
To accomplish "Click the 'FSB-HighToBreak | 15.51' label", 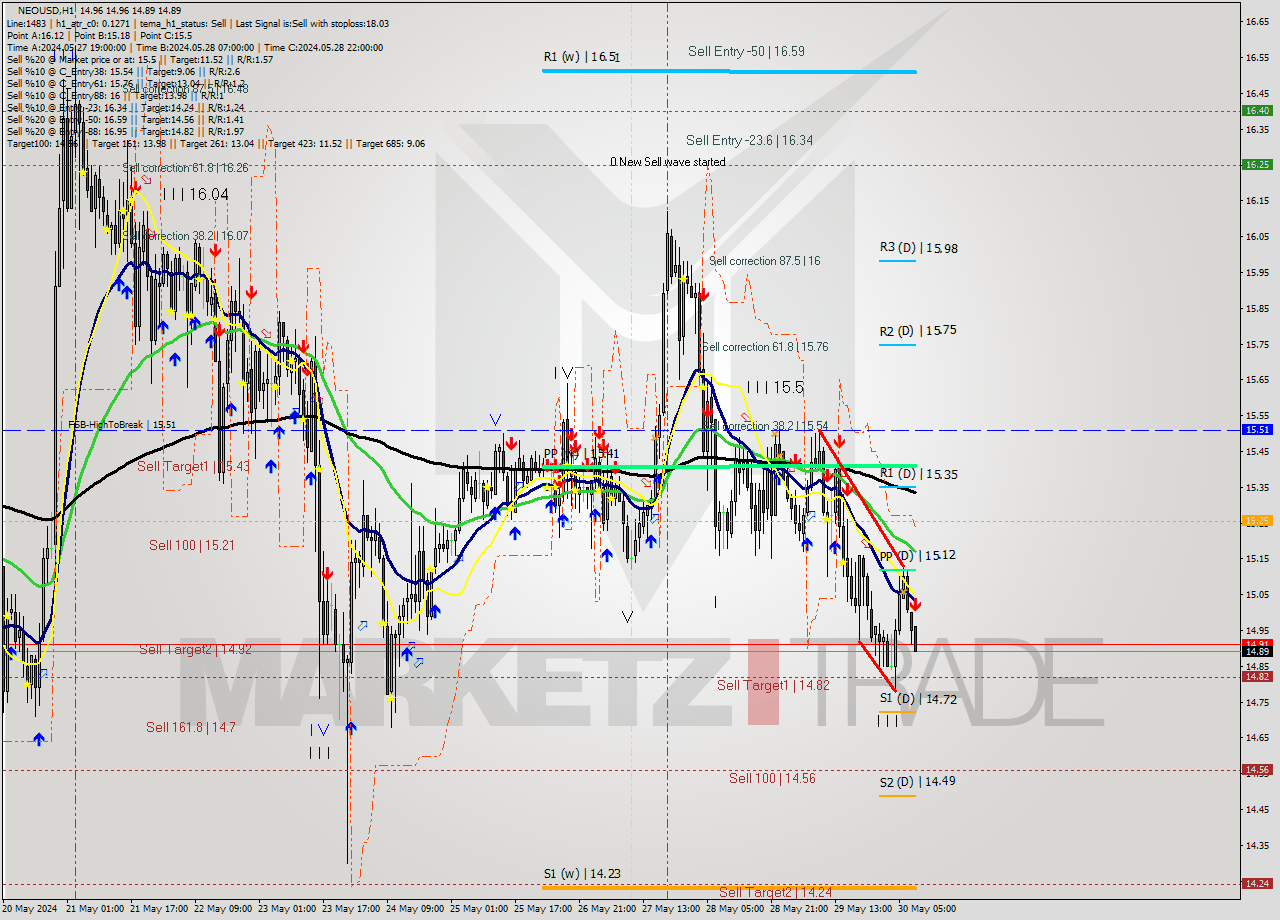I will pos(122,424).
